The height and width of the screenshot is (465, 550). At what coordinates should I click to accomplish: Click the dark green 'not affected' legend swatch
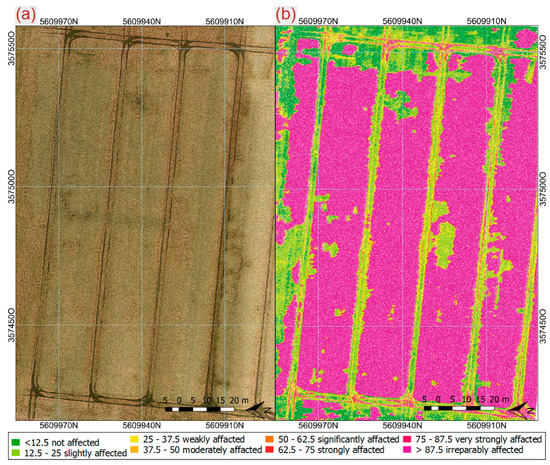tap(15, 442)
